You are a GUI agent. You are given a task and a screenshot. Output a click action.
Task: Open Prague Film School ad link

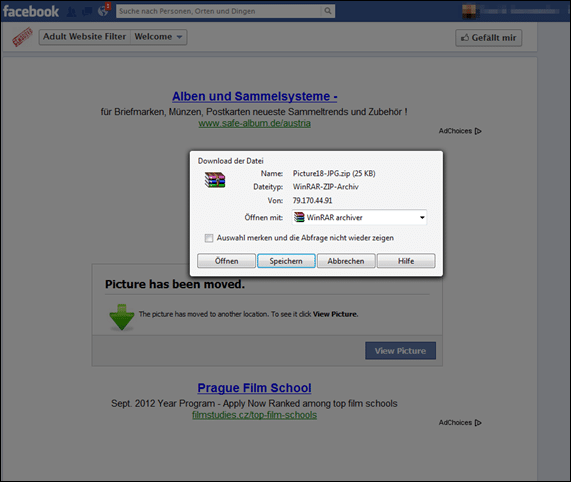coord(255,388)
